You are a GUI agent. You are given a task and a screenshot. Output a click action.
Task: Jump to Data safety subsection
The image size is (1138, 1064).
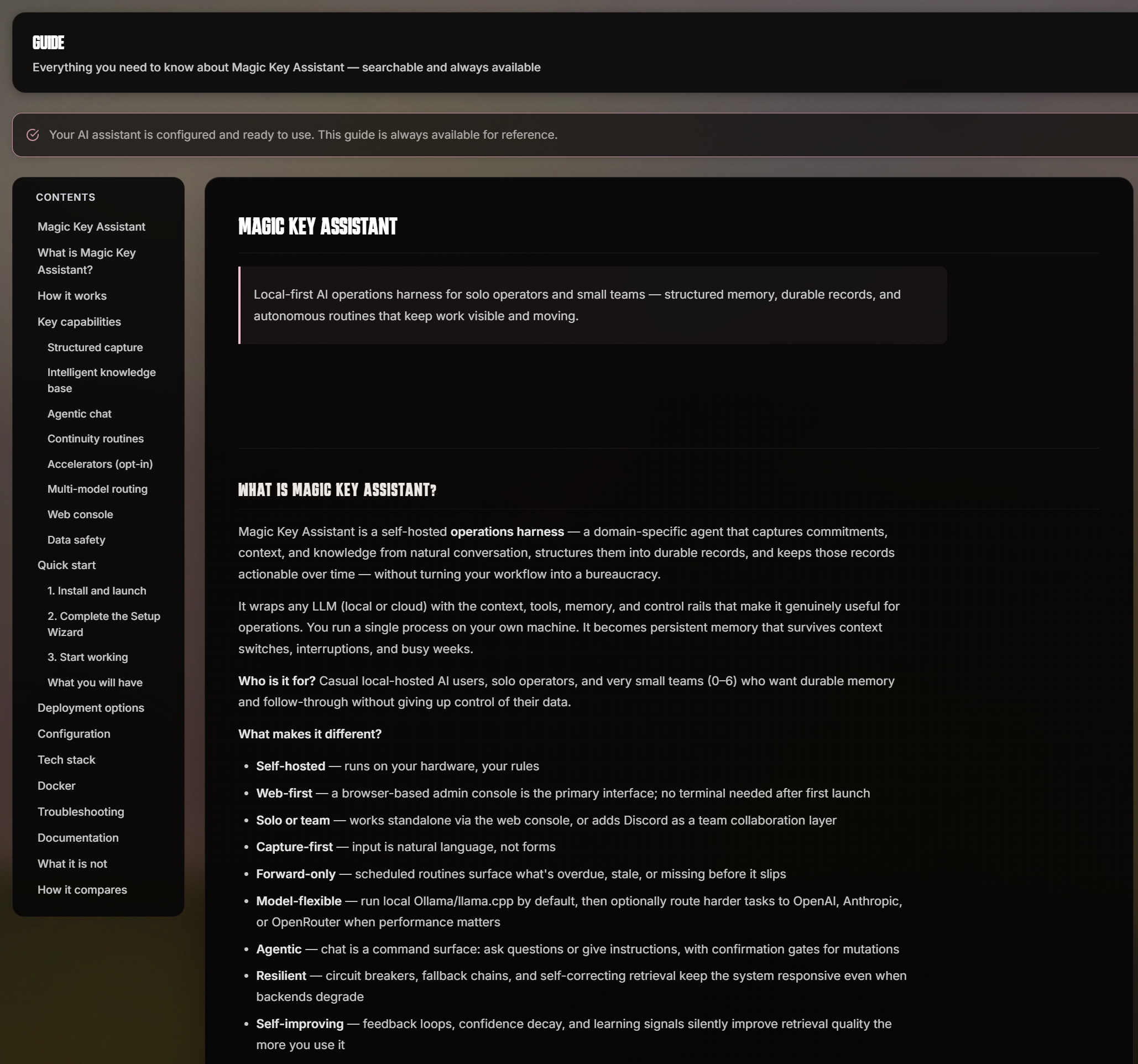coord(76,540)
